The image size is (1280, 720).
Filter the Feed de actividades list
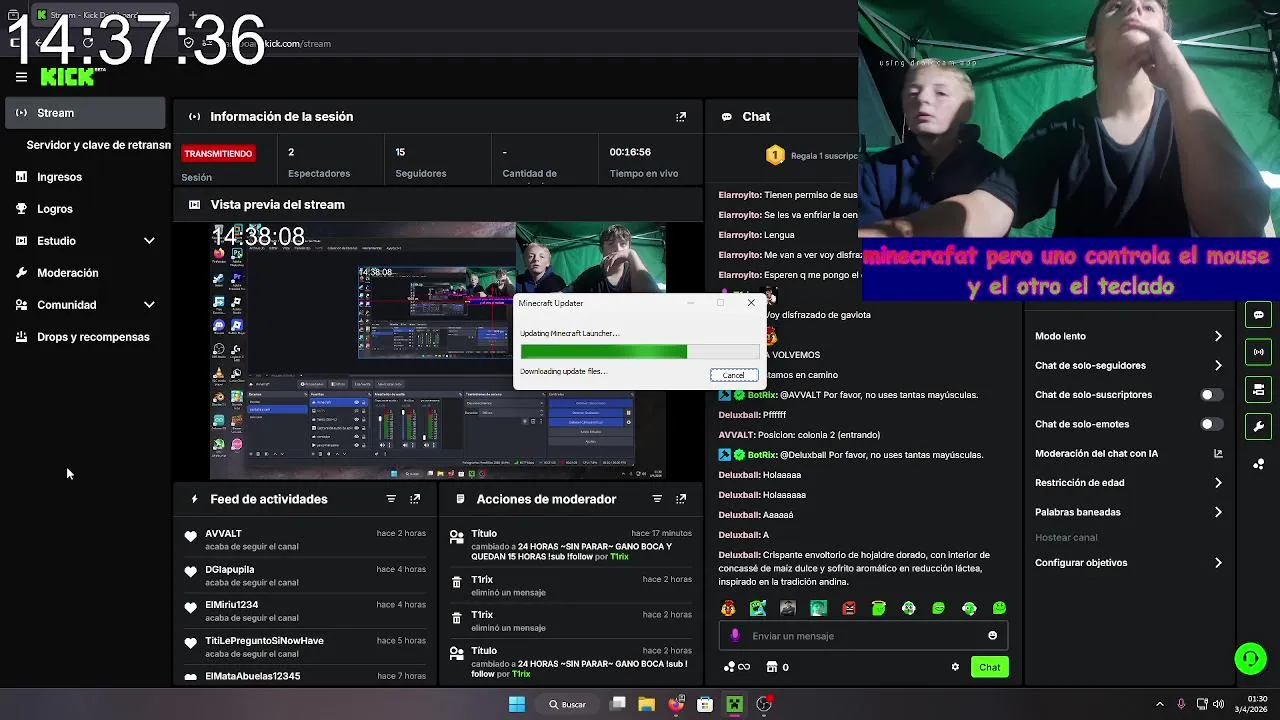coord(391,499)
